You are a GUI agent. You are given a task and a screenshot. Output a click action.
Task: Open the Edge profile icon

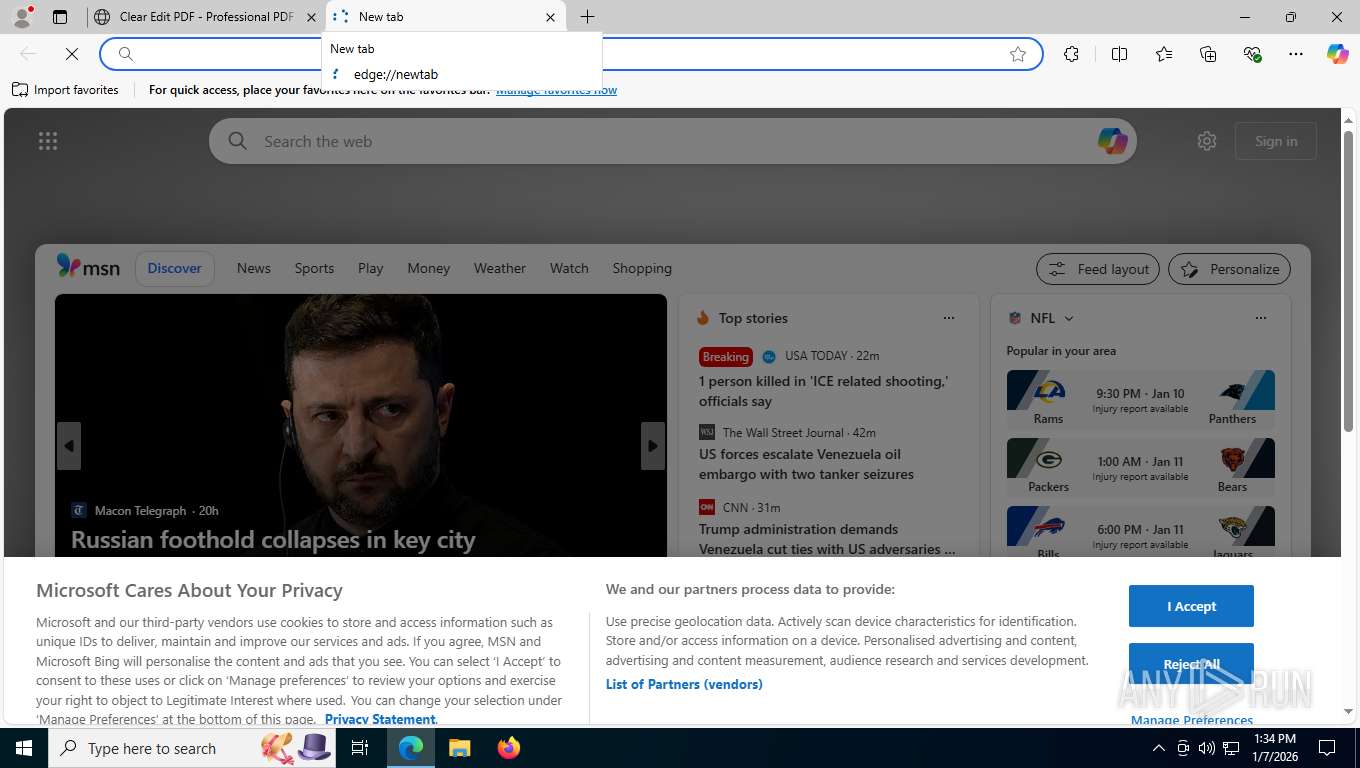click(x=21, y=17)
